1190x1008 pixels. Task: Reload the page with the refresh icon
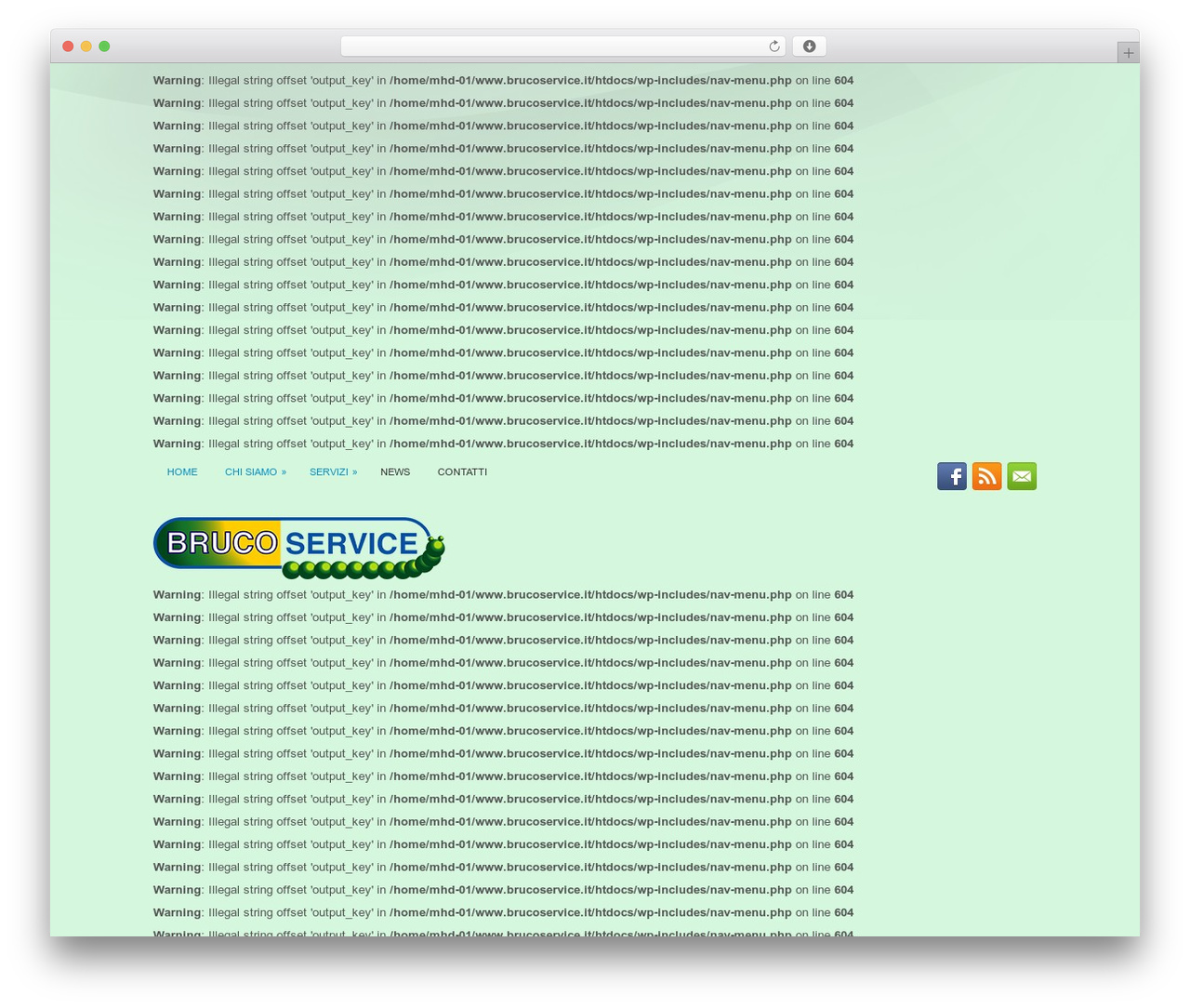click(x=774, y=46)
